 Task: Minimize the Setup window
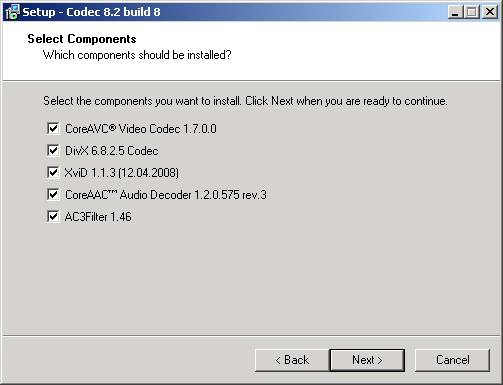(455, 12)
